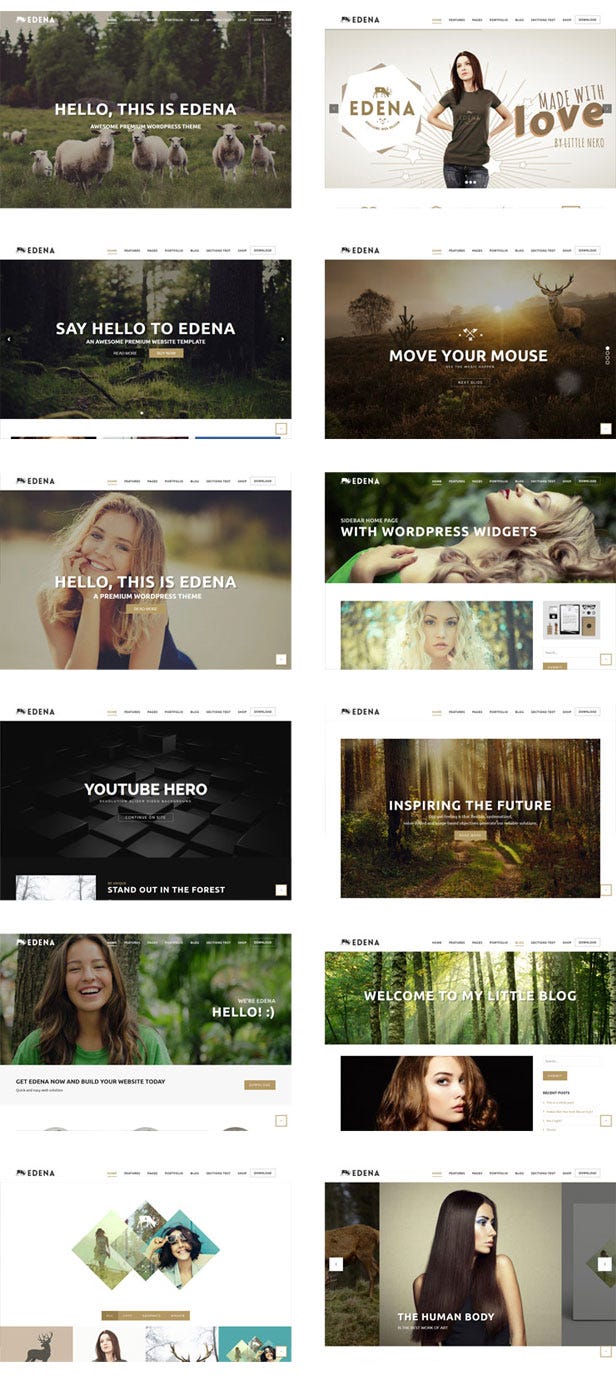
Task: Open Features menu in Made With Love demo
Action: pos(457,20)
